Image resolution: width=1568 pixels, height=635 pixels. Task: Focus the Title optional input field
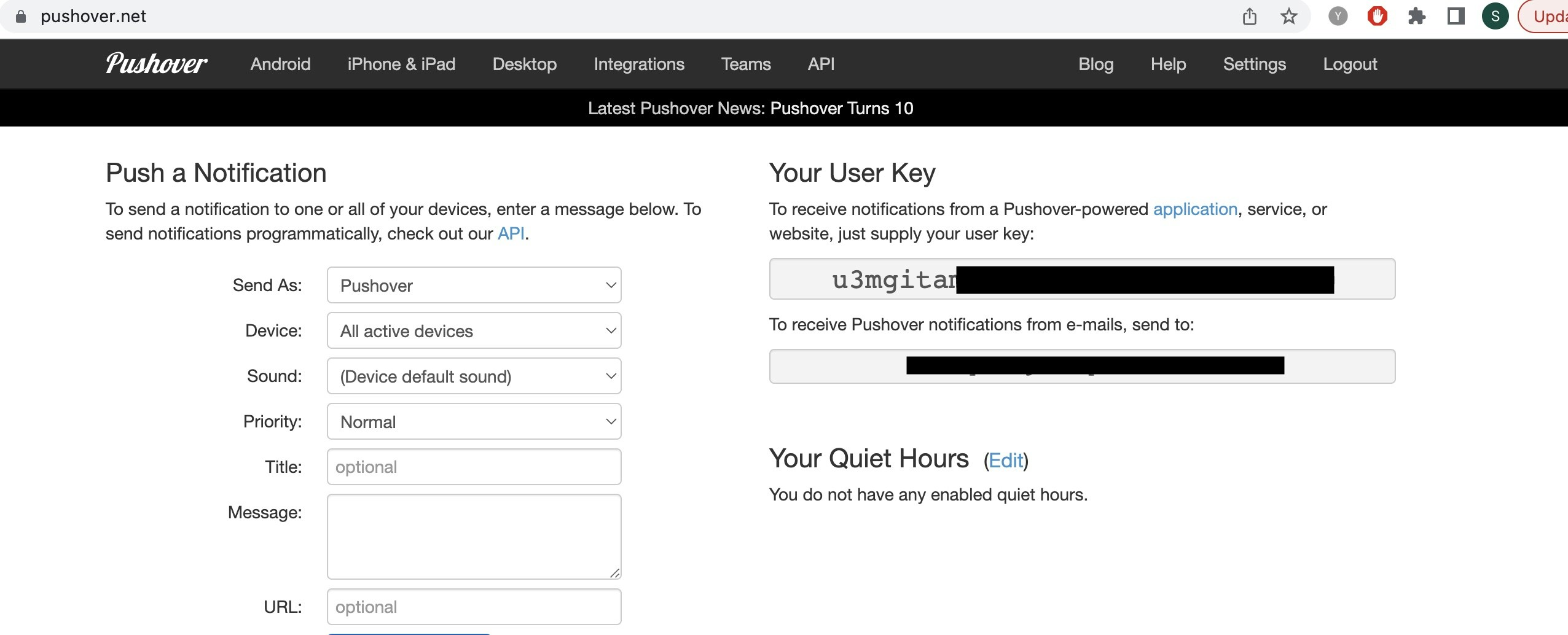click(474, 467)
